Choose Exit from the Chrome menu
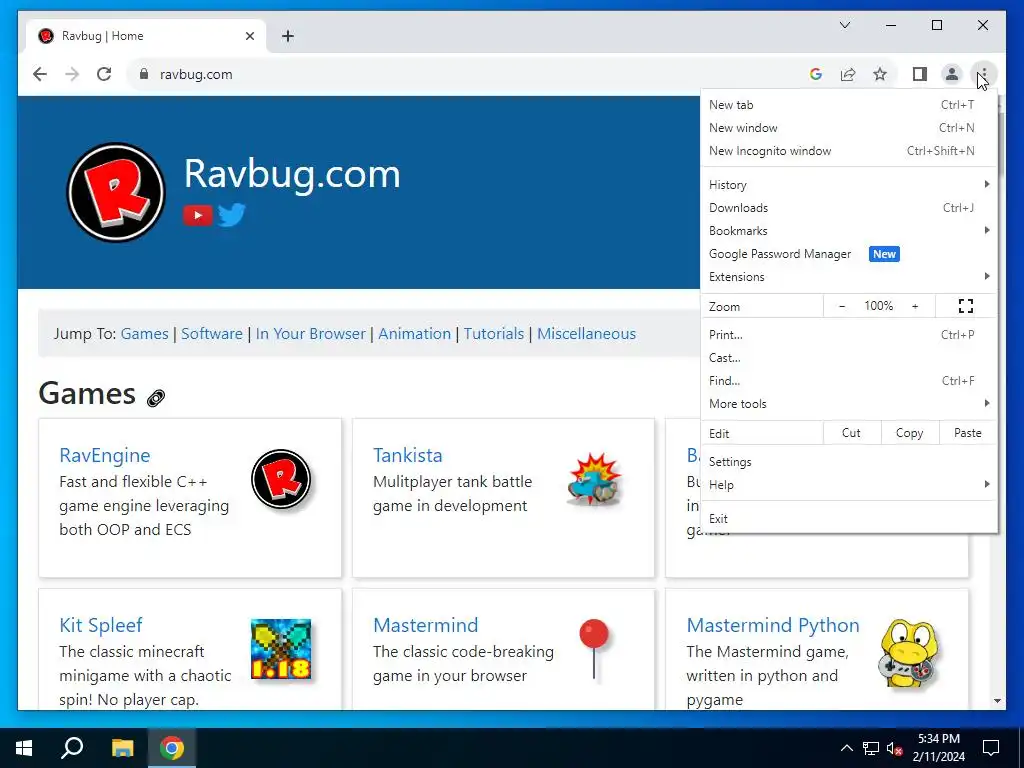This screenshot has width=1024, height=768. coord(848,519)
